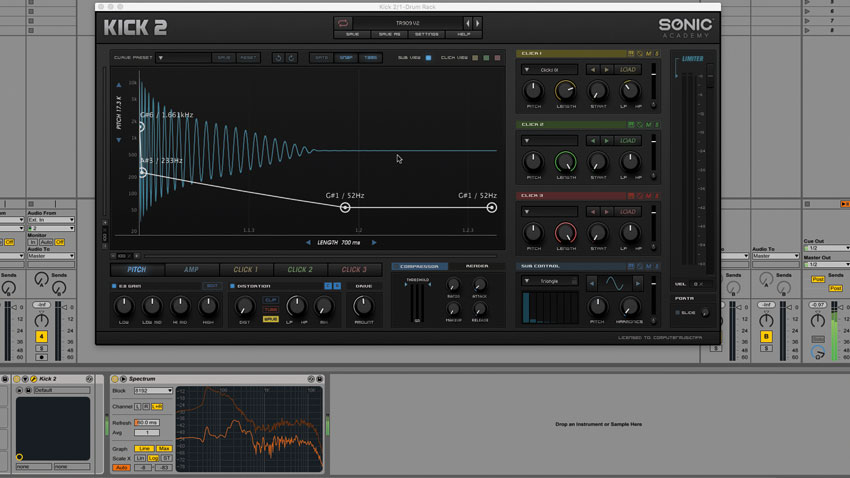
Task: Click the compressor Threshold slider
Action: [x=417, y=302]
